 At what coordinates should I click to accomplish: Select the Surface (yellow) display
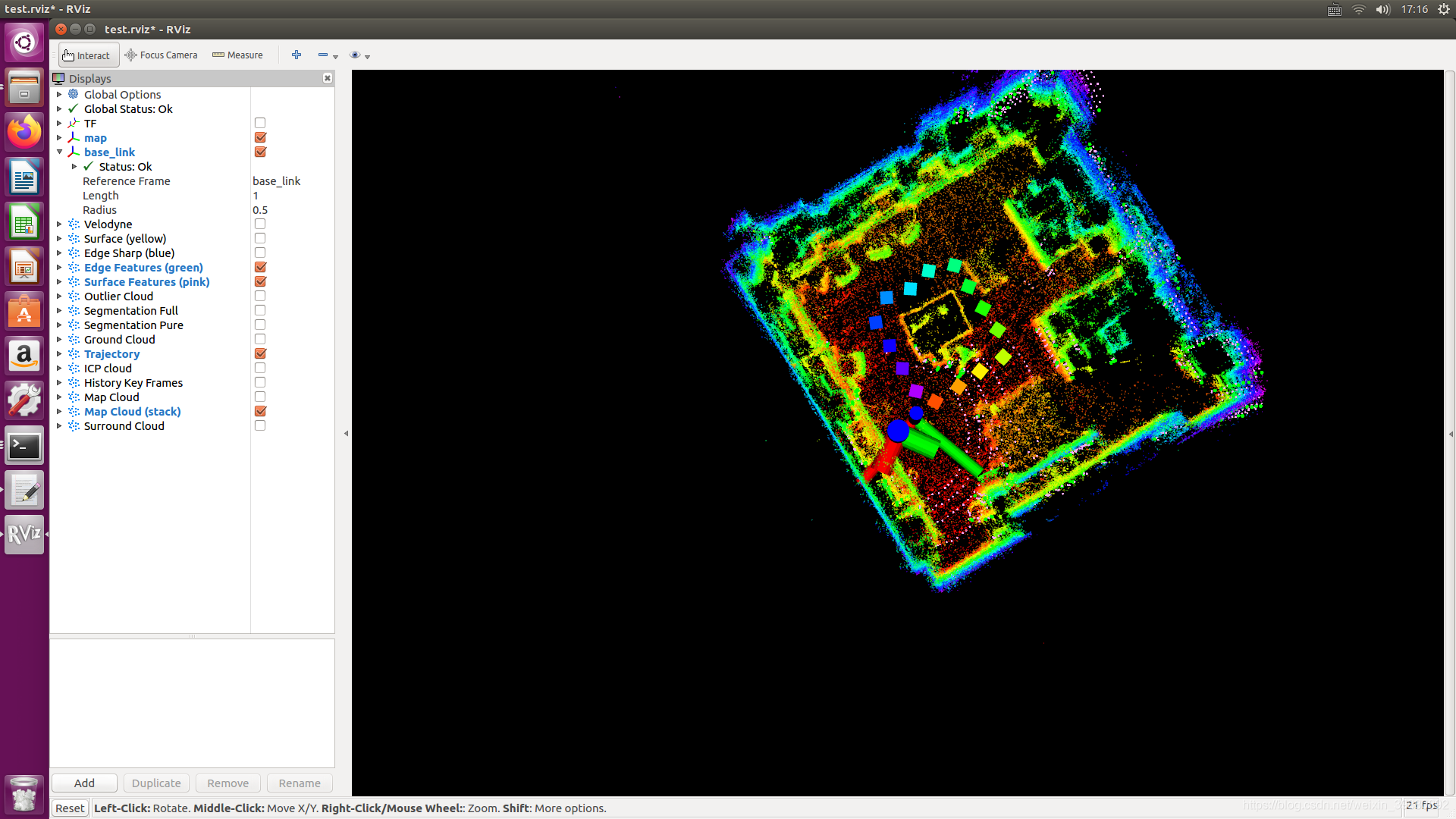point(125,238)
